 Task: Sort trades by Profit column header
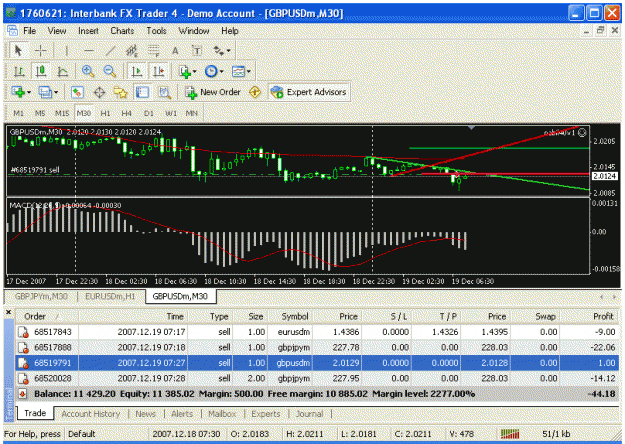click(590, 316)
